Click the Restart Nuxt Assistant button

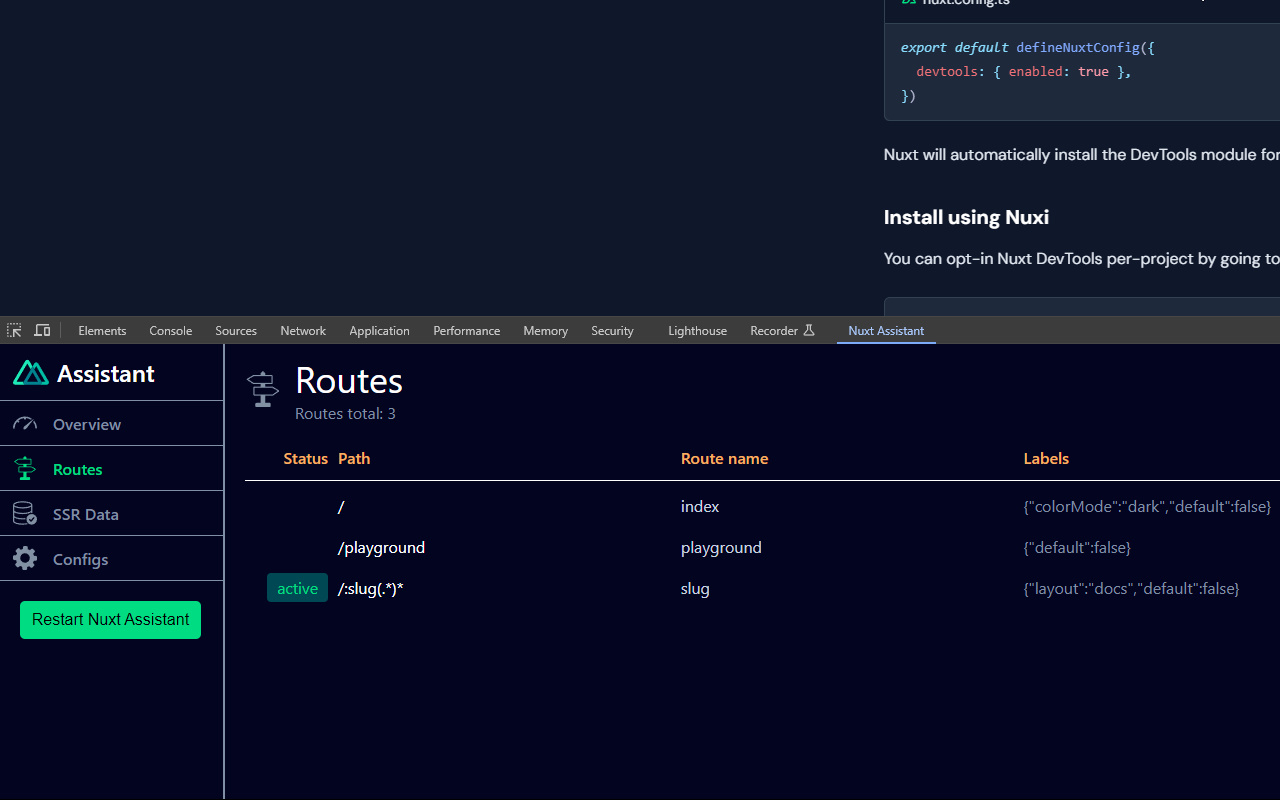[110, 620]
